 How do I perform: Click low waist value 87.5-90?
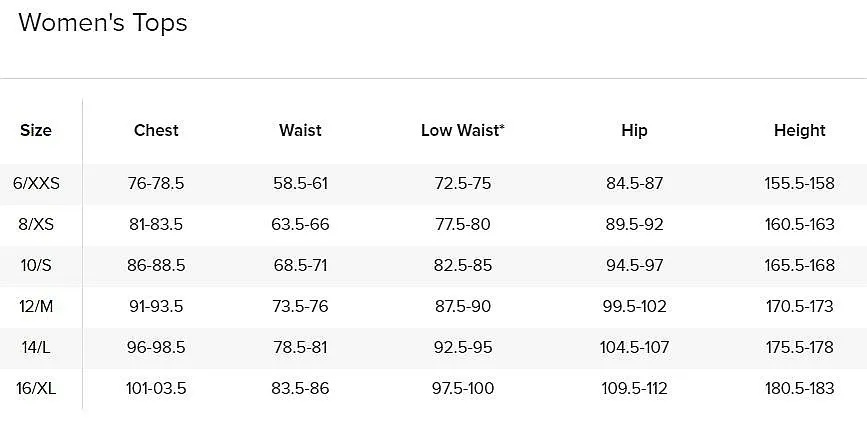(463, 306)
